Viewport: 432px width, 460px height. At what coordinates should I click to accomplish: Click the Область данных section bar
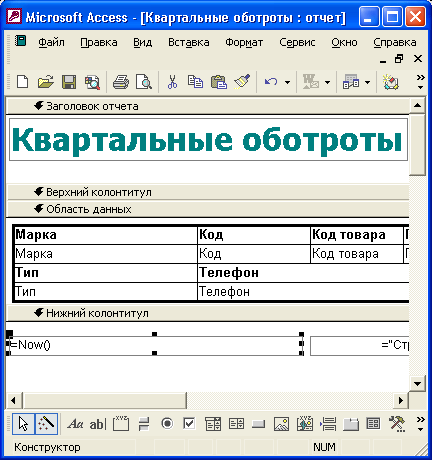point(208,209)
